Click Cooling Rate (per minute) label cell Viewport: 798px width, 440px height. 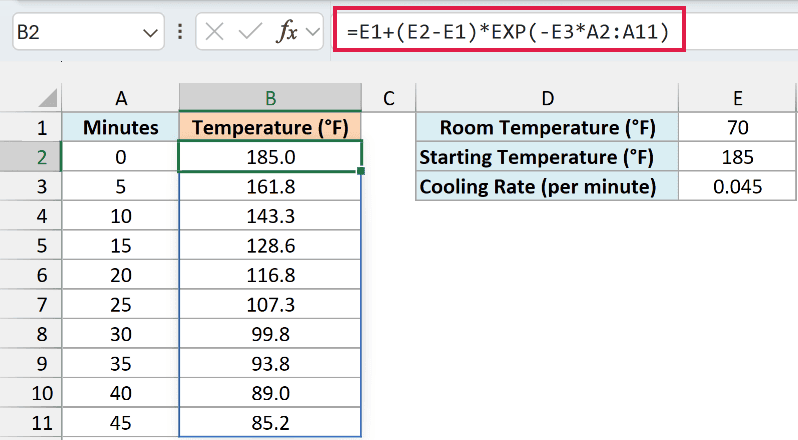pos(547,187)
